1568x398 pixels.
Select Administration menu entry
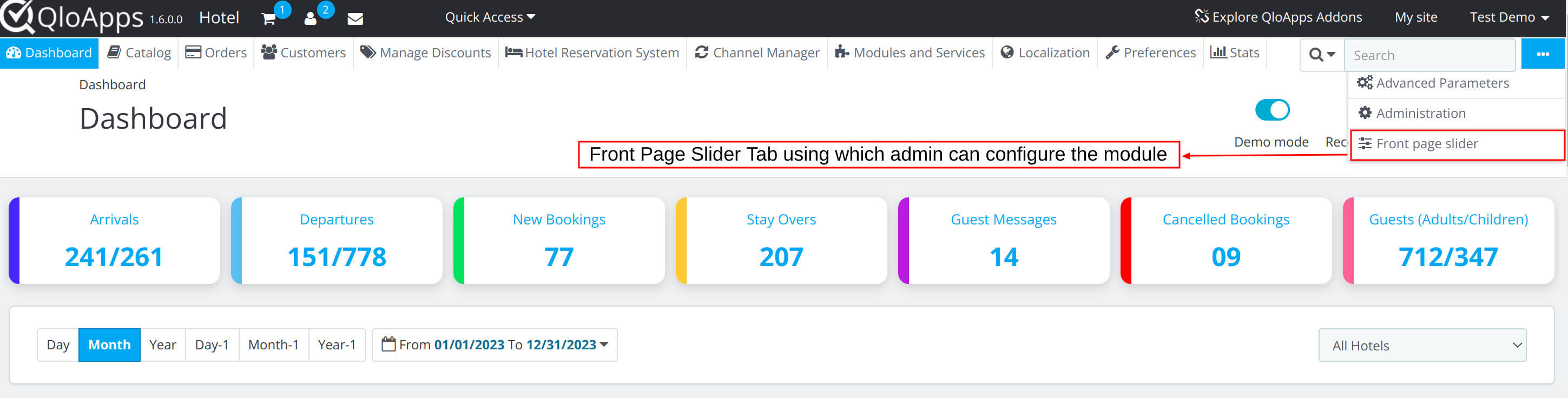(1457, 114)
